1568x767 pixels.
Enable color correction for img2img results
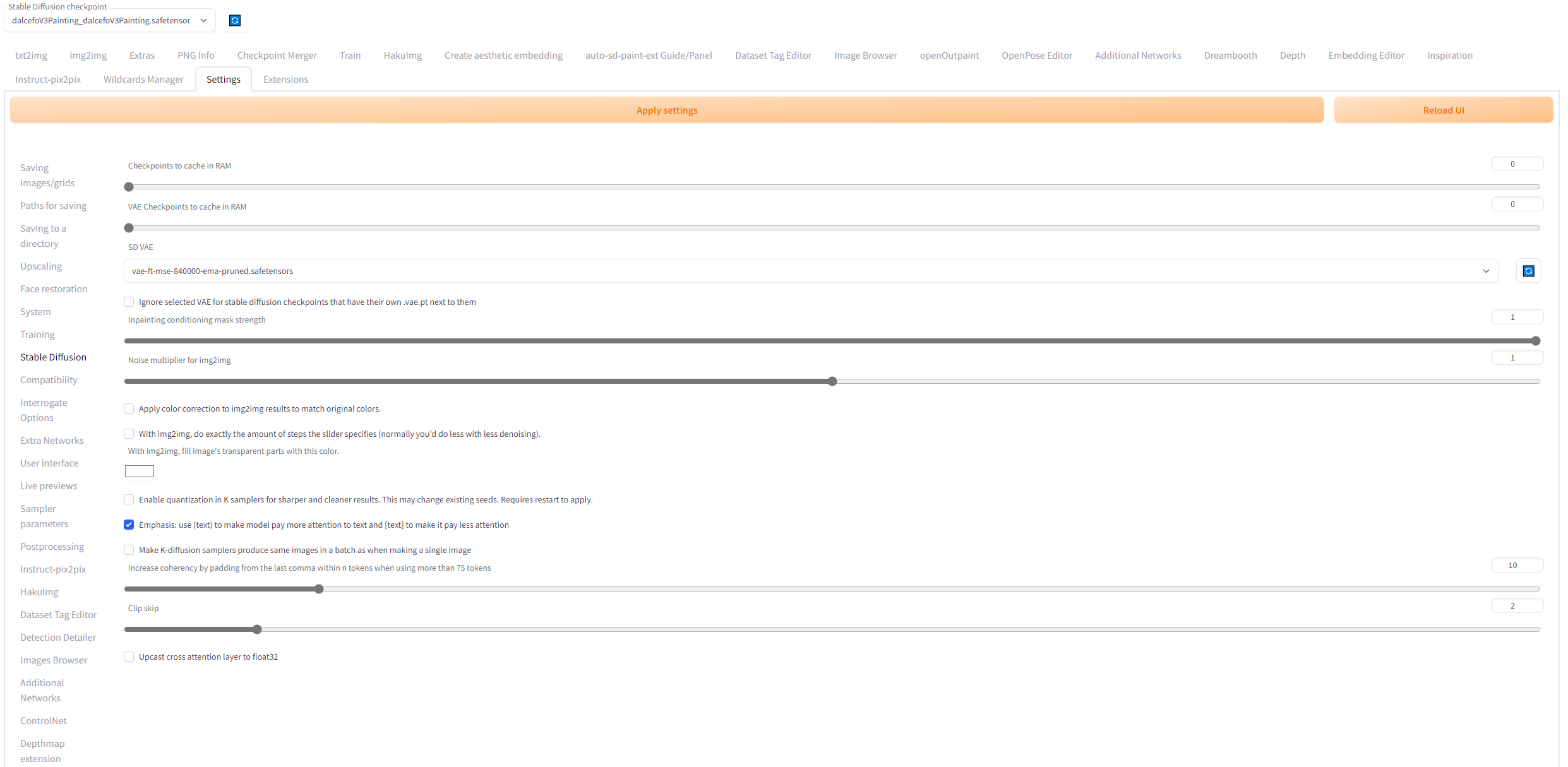128,408
